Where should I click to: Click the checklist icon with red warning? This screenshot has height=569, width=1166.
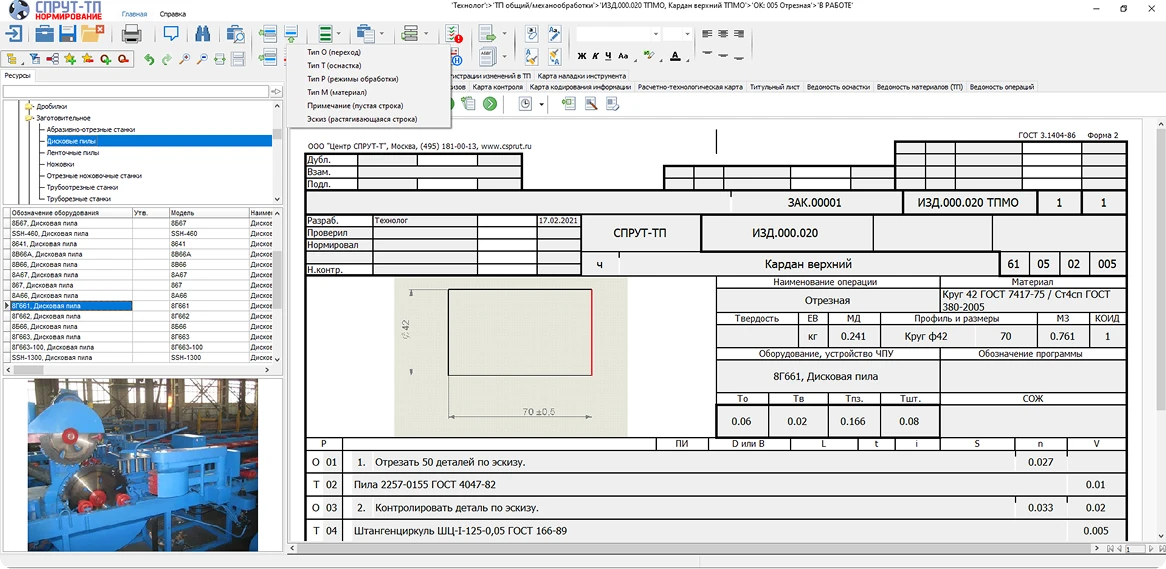click(x=454, y=34)
